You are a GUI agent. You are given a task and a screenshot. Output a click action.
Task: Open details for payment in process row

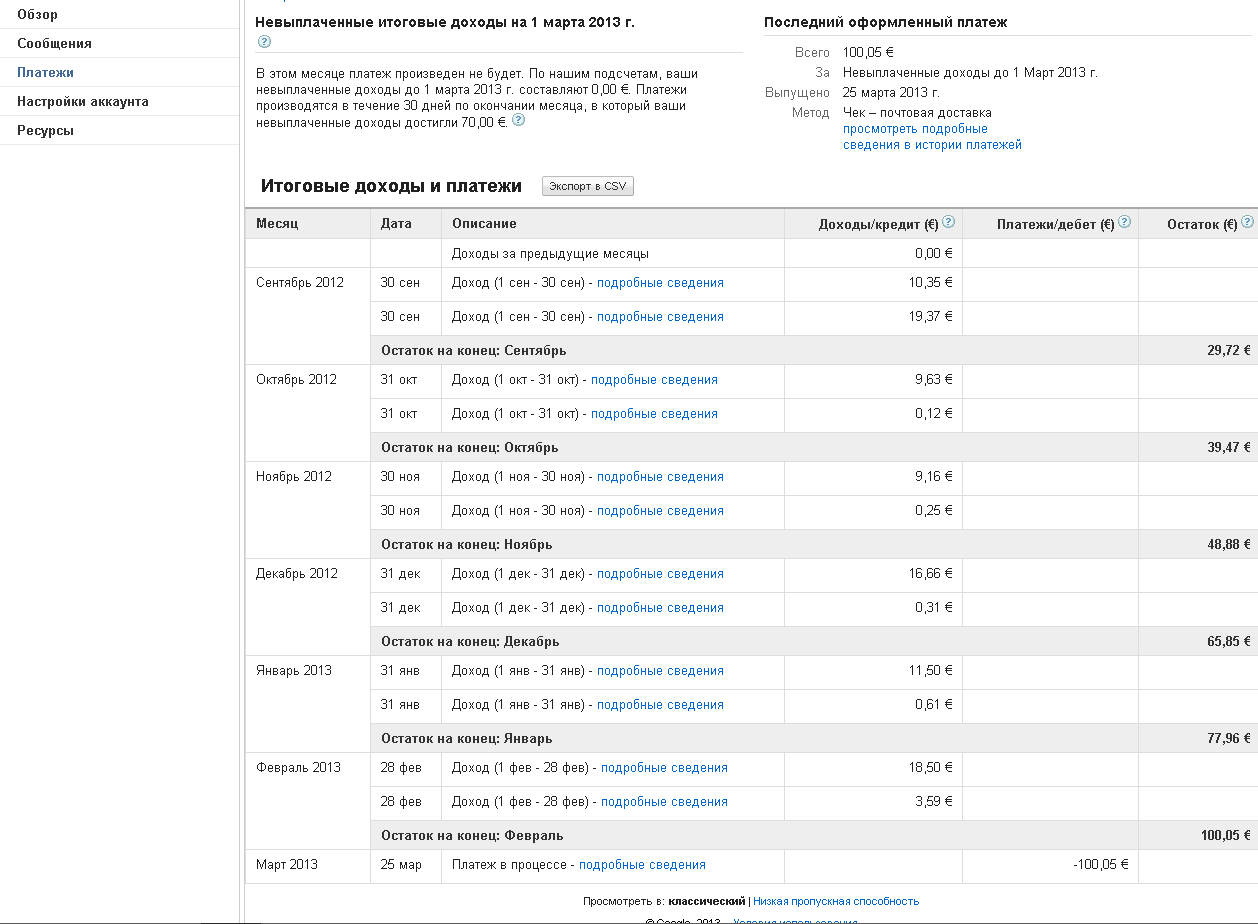642,865
